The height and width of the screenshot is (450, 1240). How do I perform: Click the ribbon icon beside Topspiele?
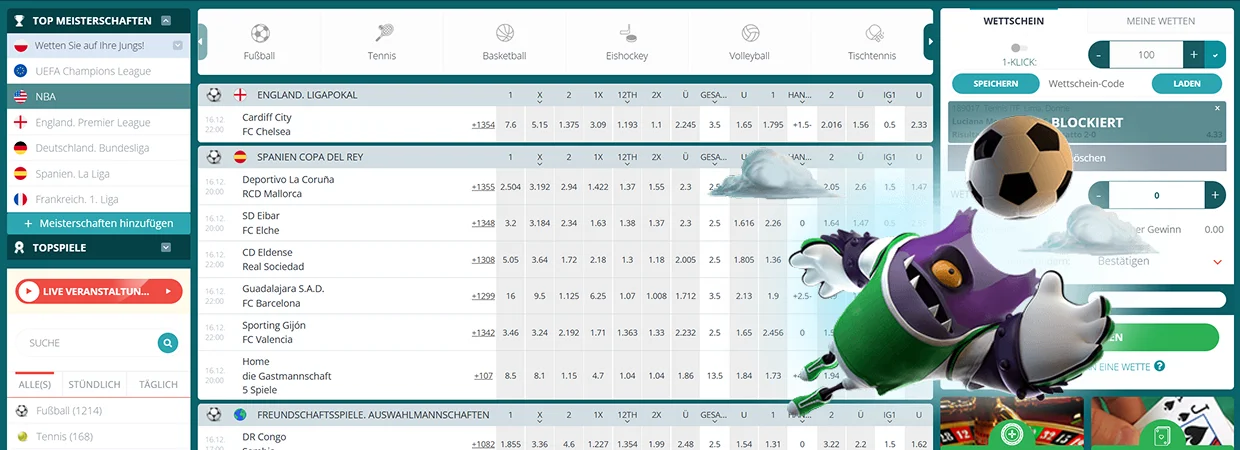[19, 247]
